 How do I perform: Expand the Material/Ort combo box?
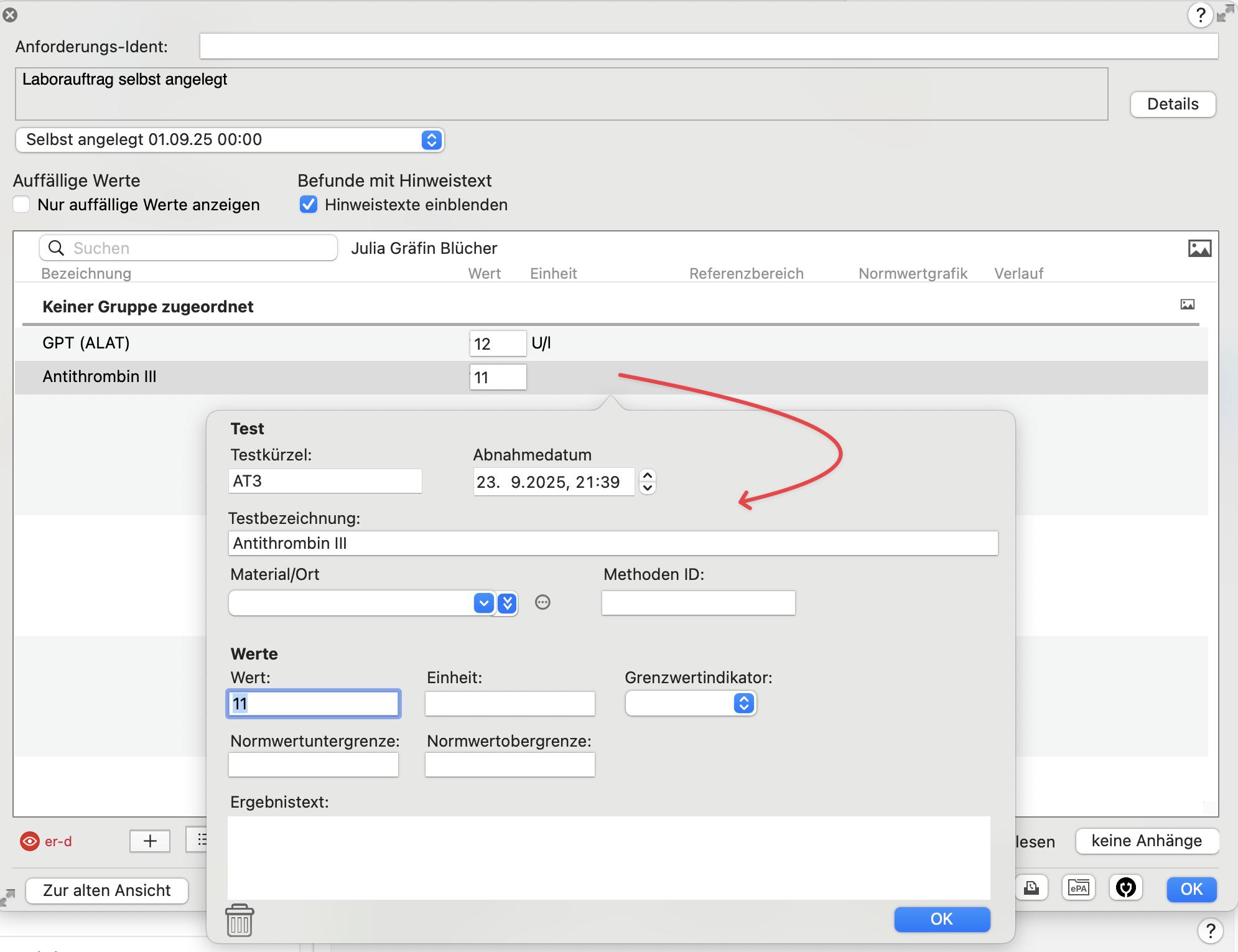(x=483, y=603)
